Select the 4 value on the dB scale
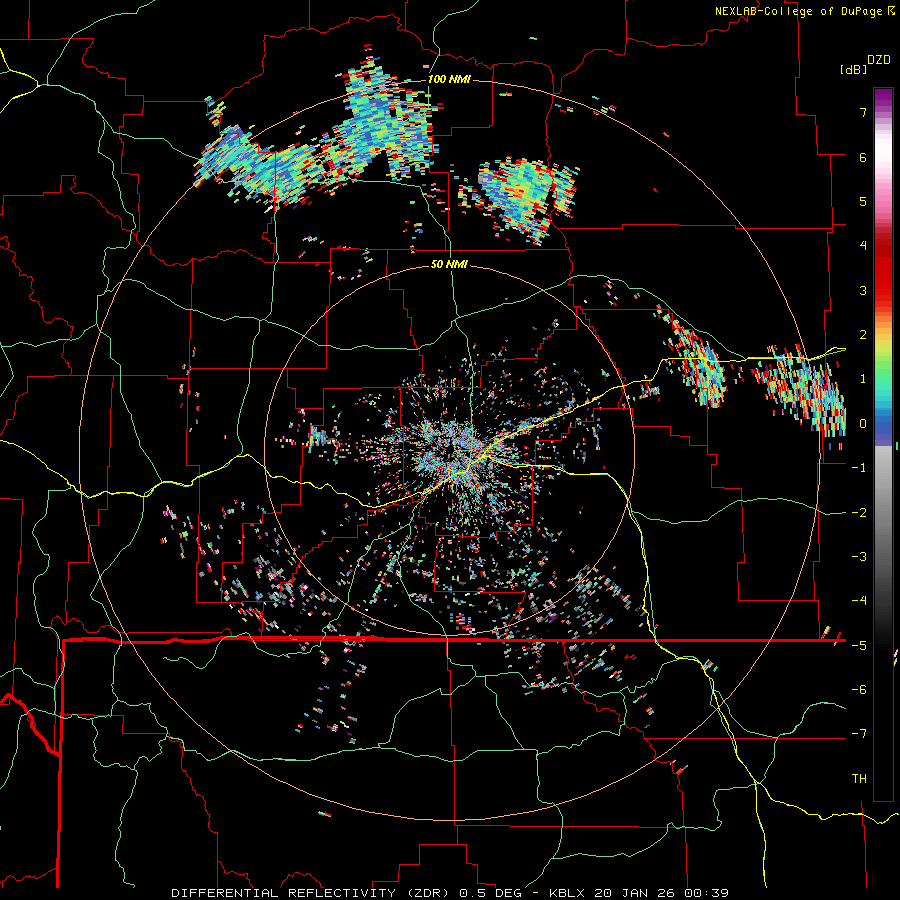The height and width of the screenshot is (900, 900). pyautogui.click(x=863, y=246)
